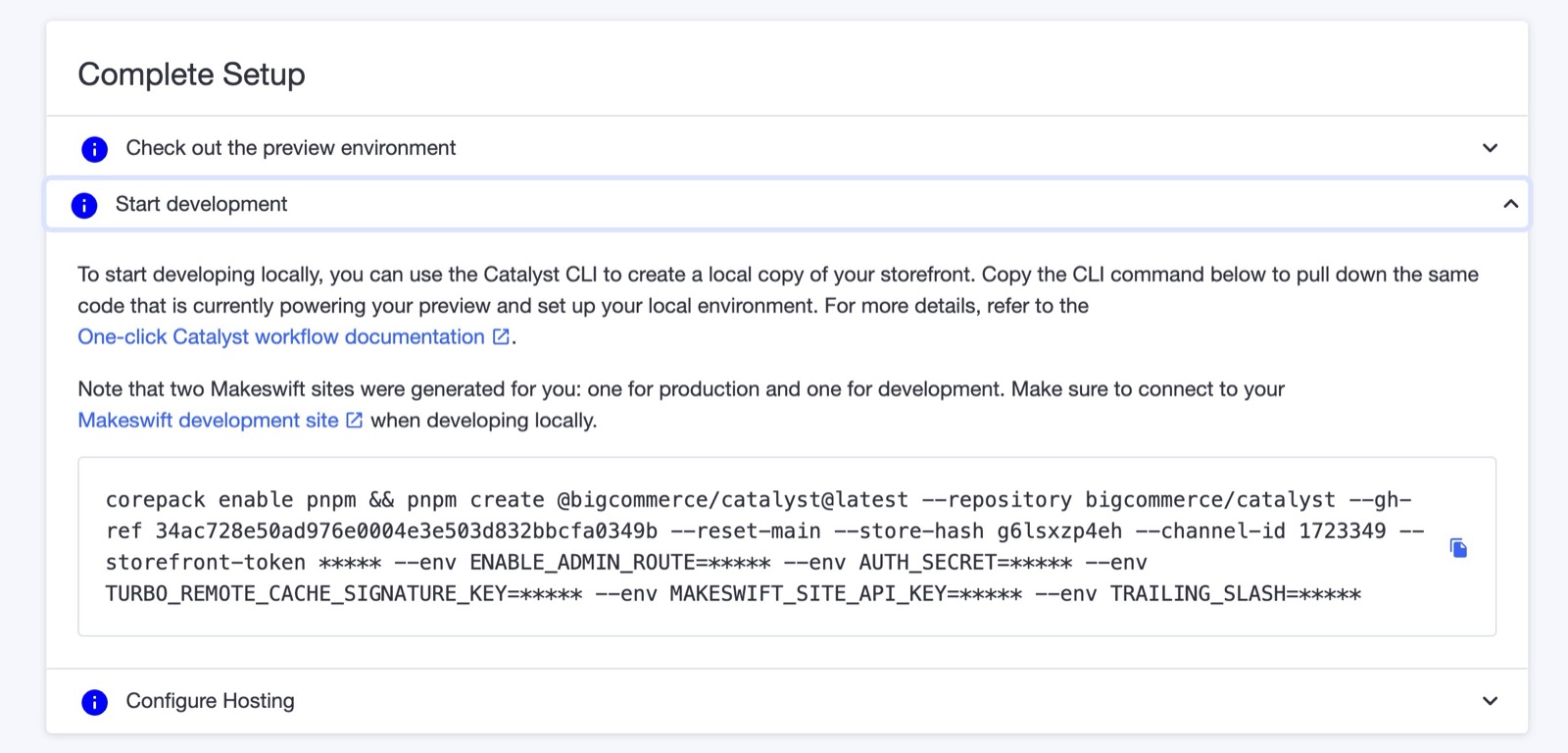Expand Configure Hosting using its down chevron
This screenshot has height=753, width=1568.
click(x=1490, y=701)
